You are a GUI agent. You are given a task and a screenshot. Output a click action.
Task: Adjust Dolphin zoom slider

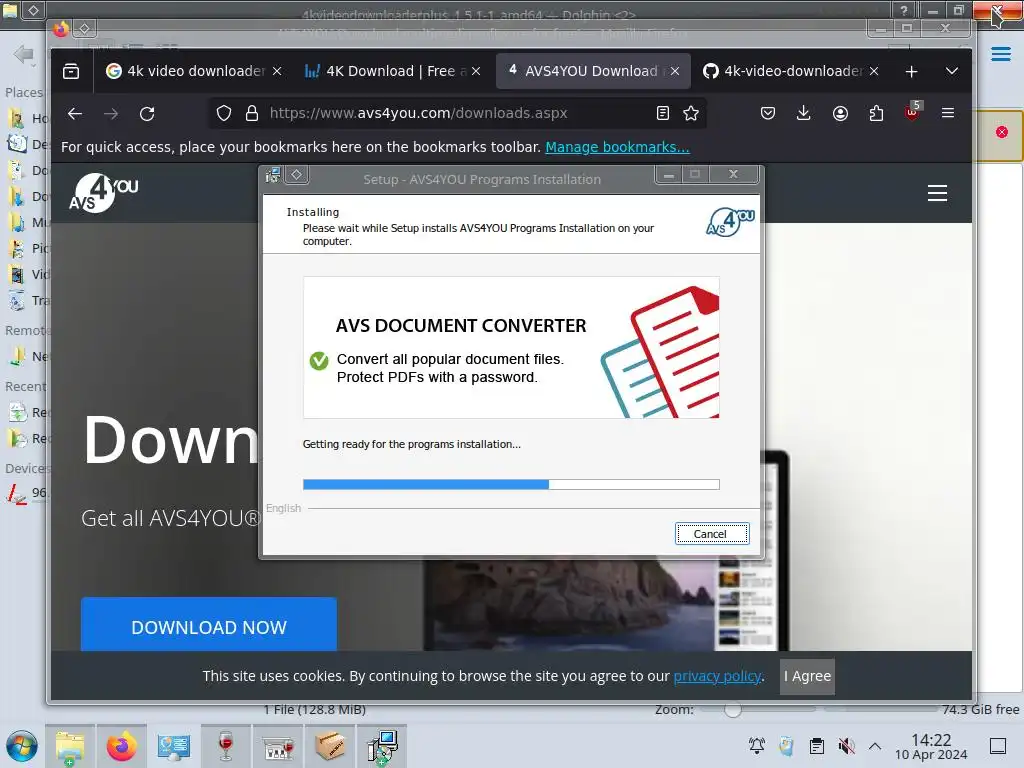[733, 709]
